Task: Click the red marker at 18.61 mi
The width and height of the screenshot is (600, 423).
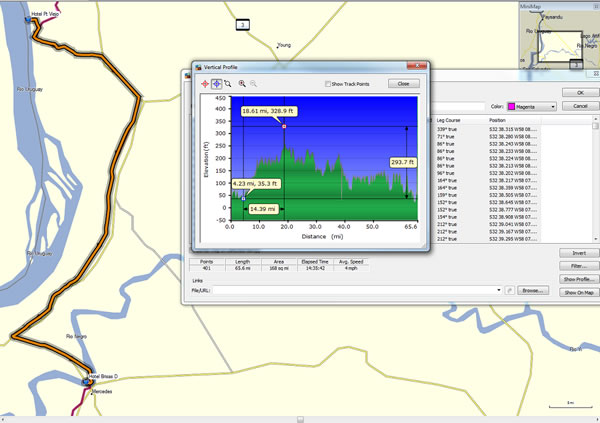Action: pos(284,126)
